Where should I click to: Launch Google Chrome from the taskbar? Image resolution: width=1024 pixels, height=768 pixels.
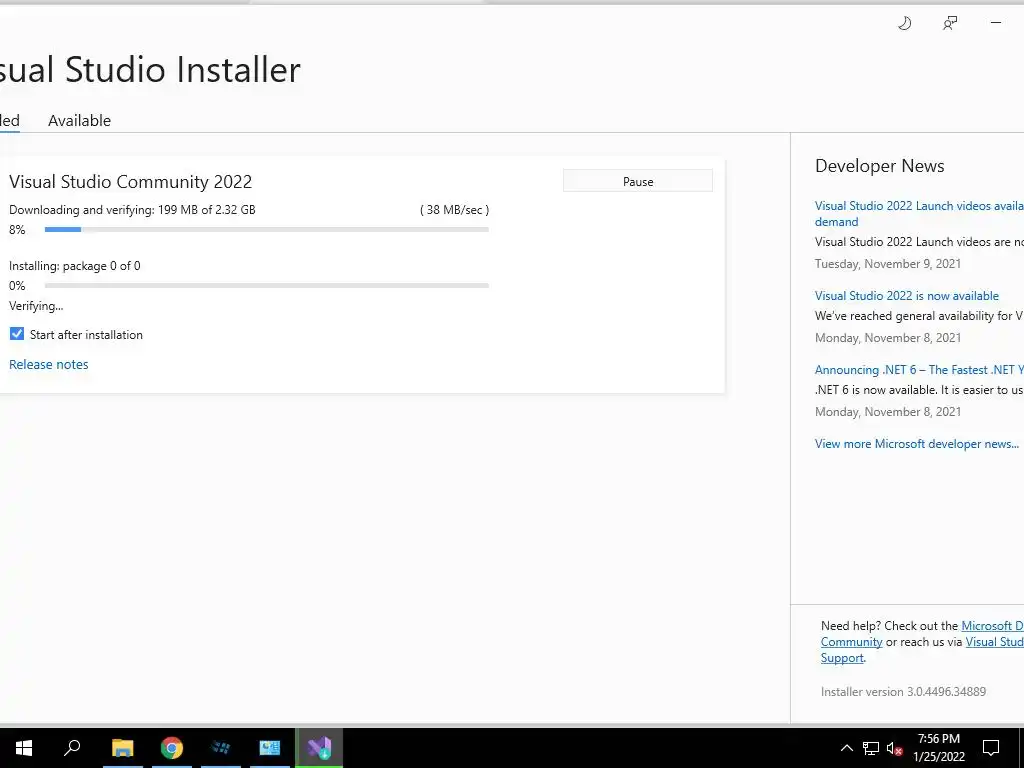pos(172,748)
